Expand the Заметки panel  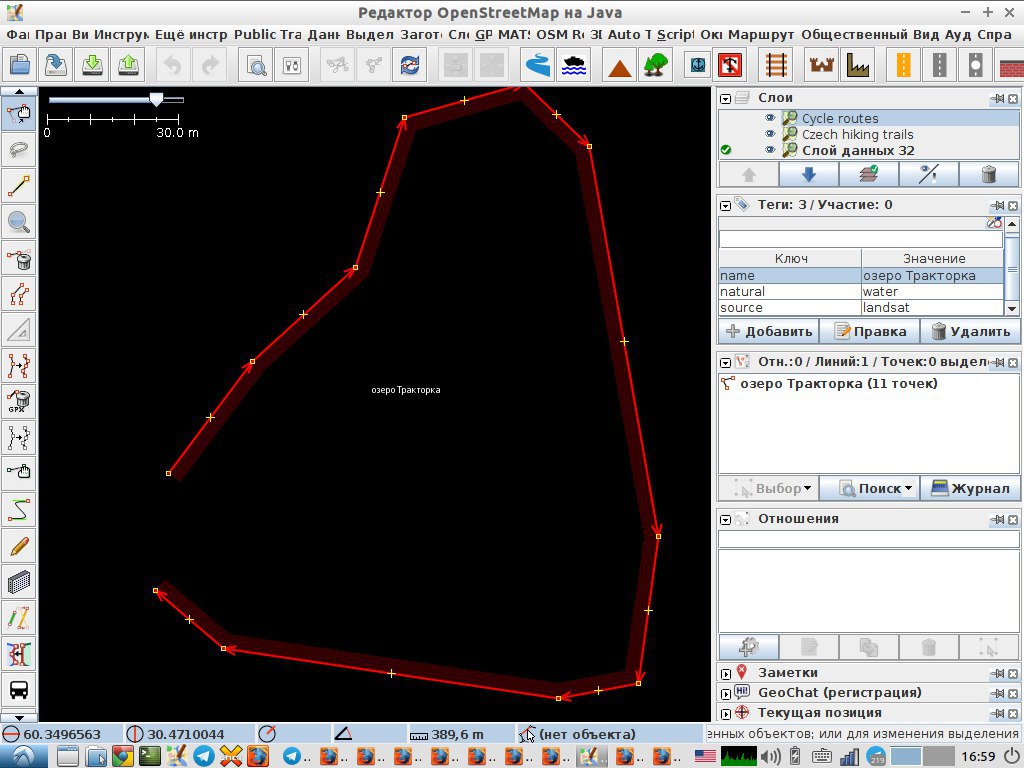coord(726,674)
